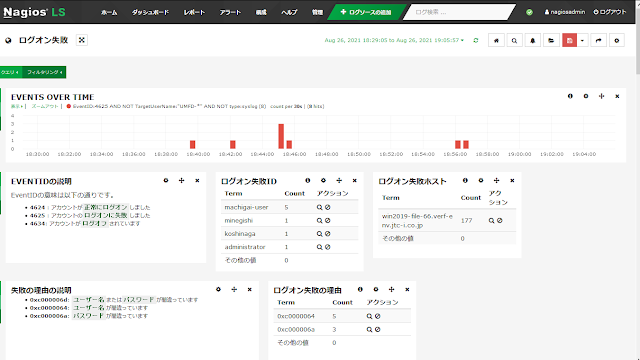This screenshot has width=640, height=360.
Task: Click ログオン失敗の理由 panel info icon
Action: click(x=360, y=289)
